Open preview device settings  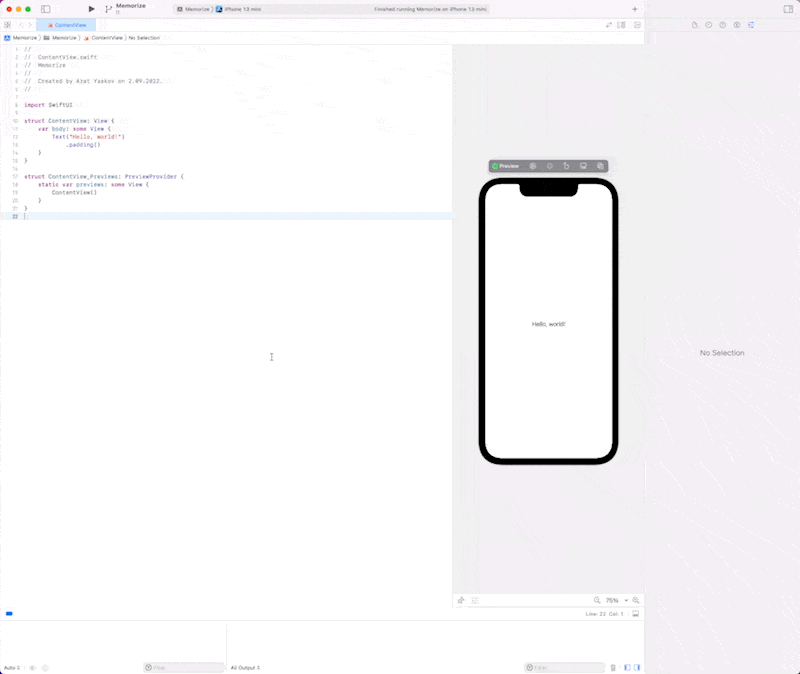coord(583,166)
